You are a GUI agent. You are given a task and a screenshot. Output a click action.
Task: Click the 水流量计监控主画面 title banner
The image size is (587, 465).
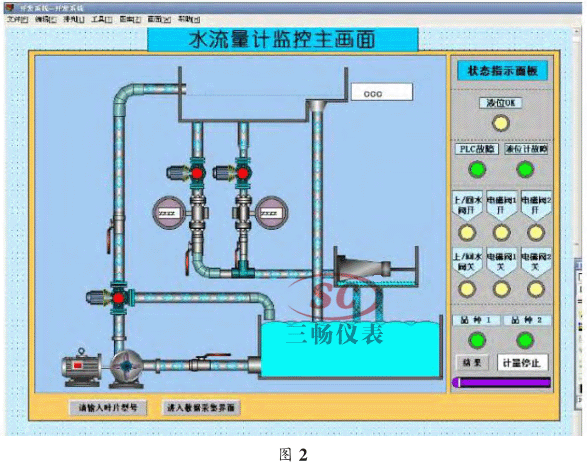(283, 39)
